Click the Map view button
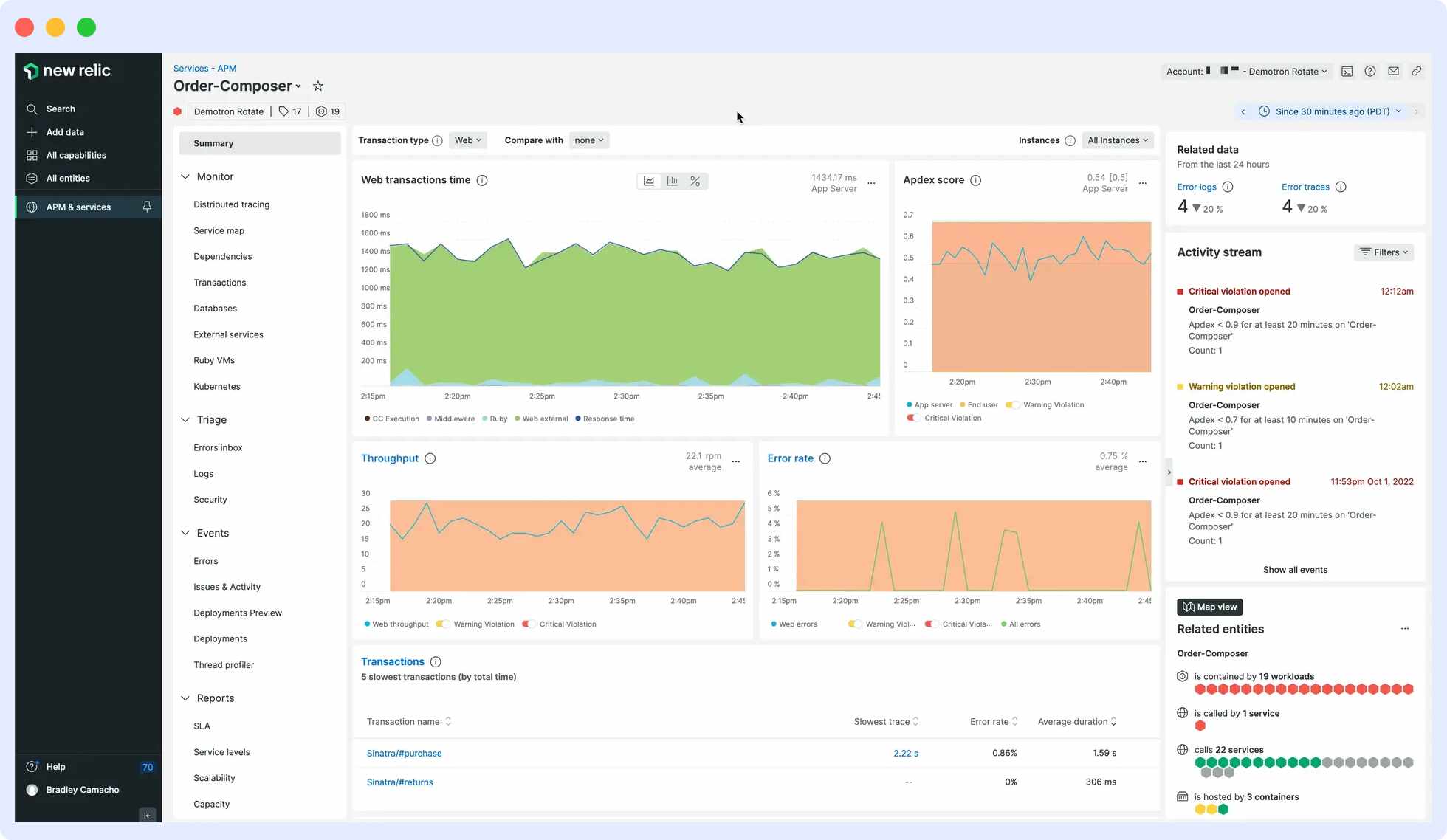 point(1209,607)
